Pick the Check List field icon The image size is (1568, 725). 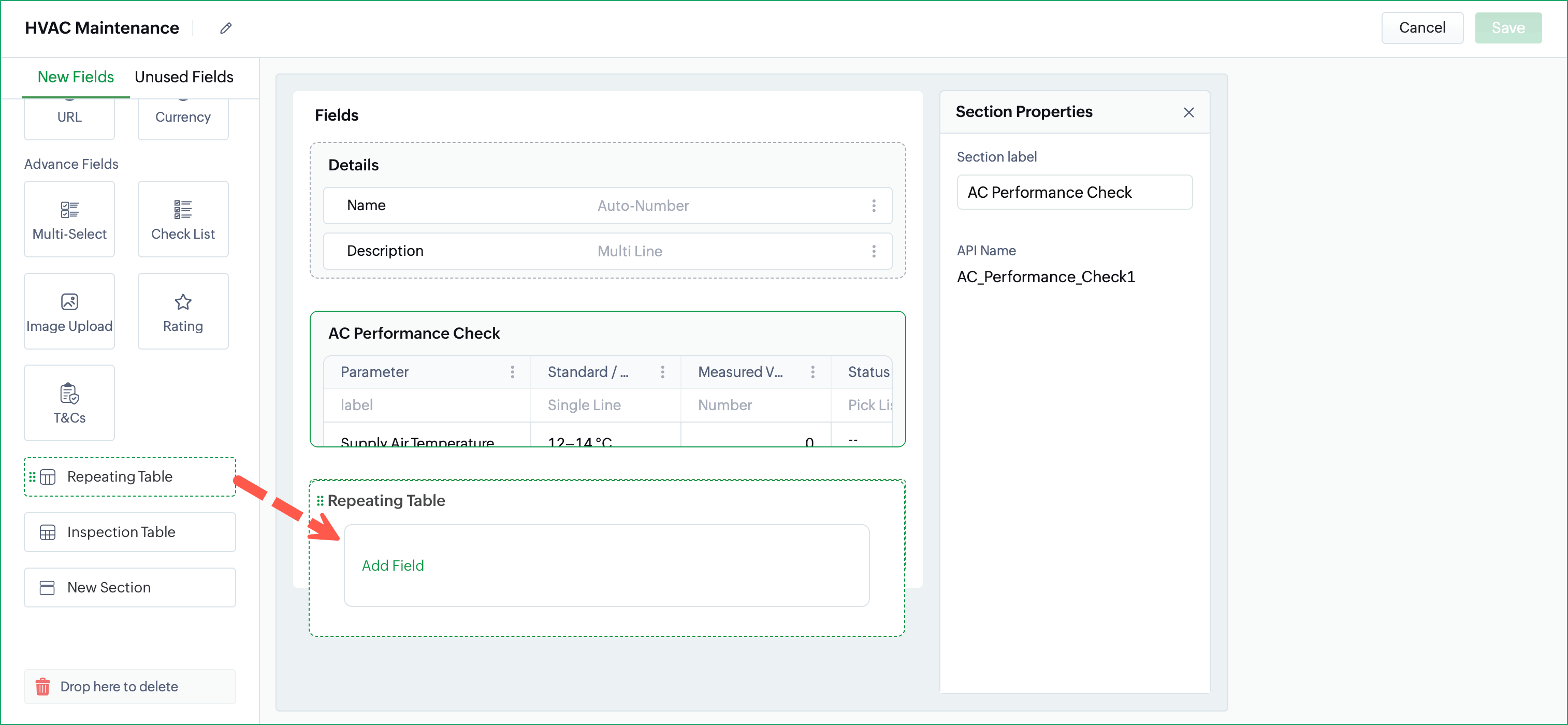pyautogui.click(x=183, y=209)
